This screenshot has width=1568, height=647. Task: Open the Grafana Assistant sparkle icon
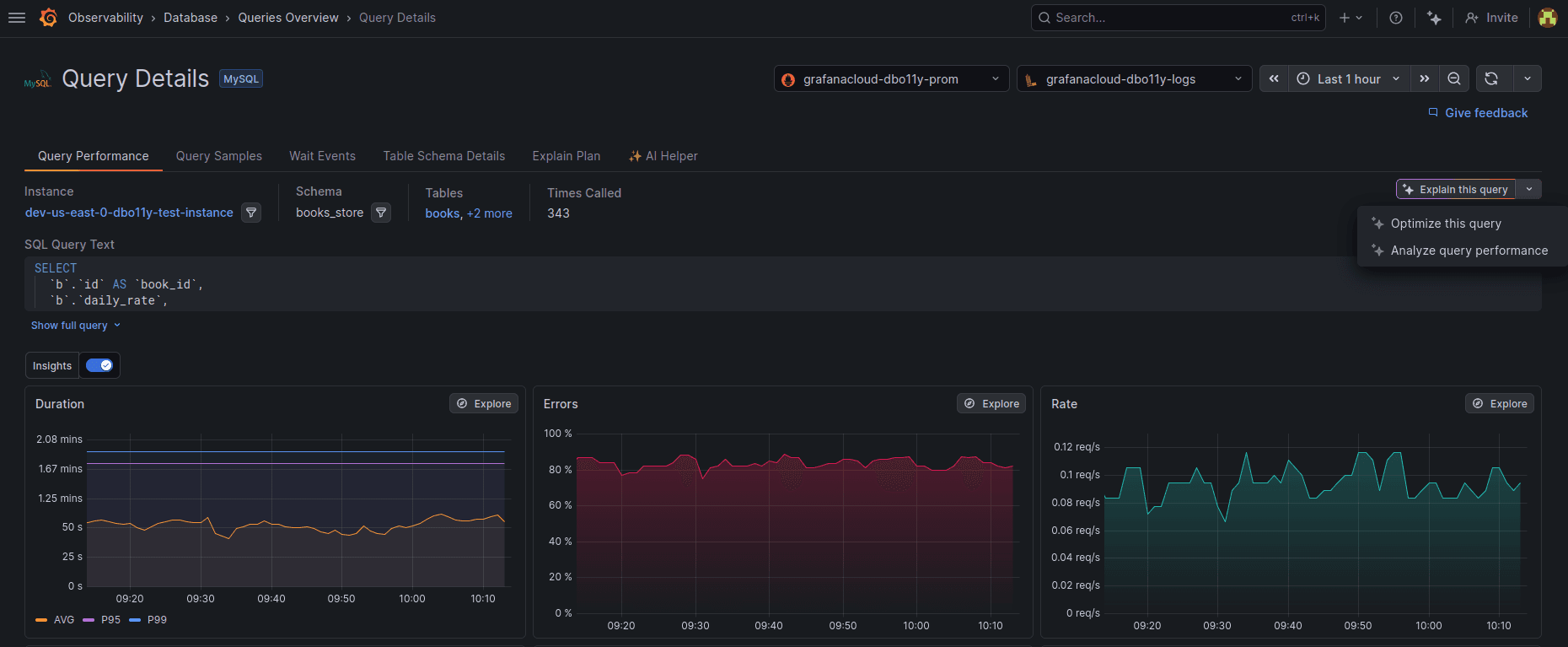1434,18
